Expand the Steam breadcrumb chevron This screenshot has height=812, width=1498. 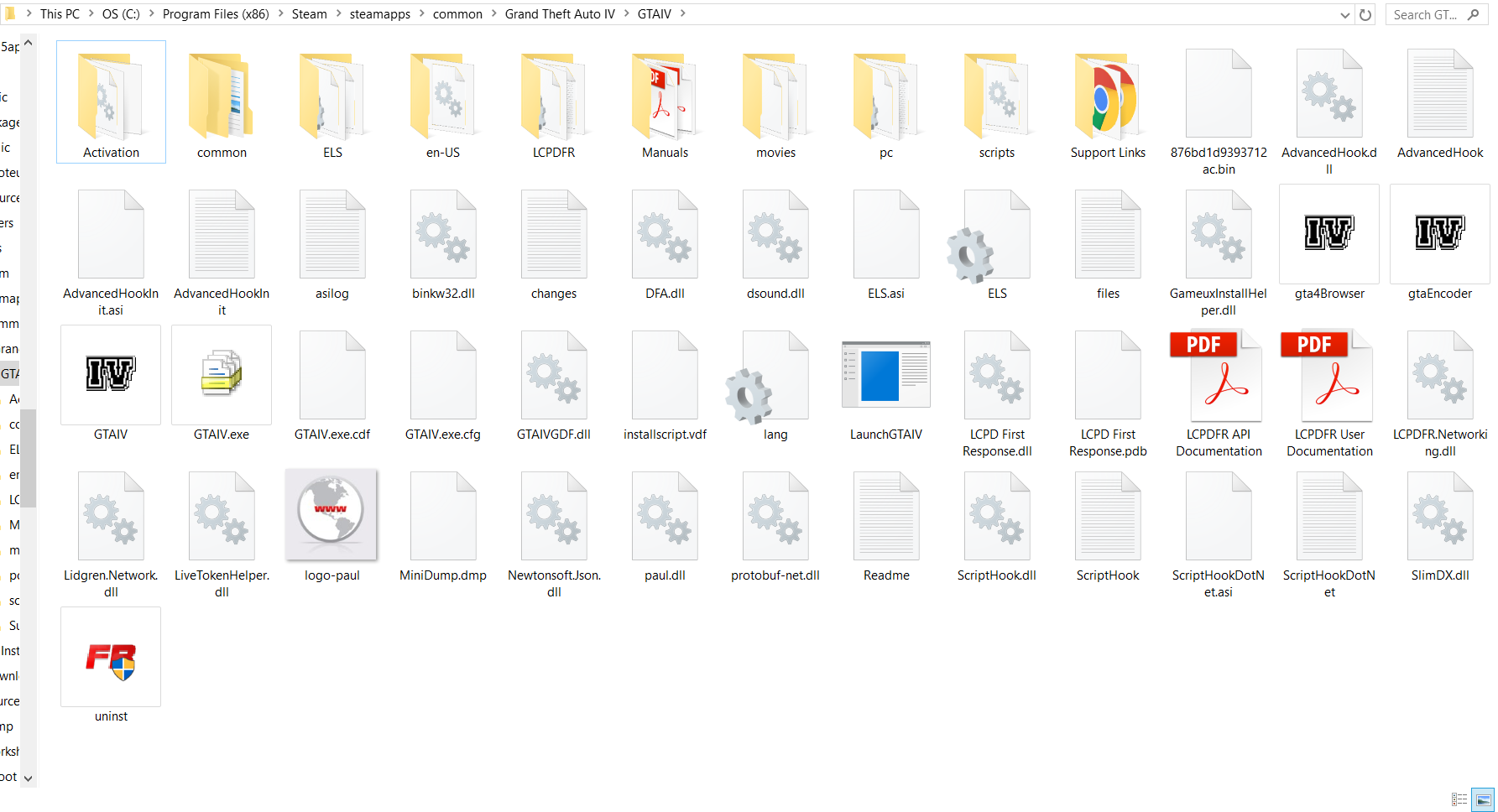(338, 13)
